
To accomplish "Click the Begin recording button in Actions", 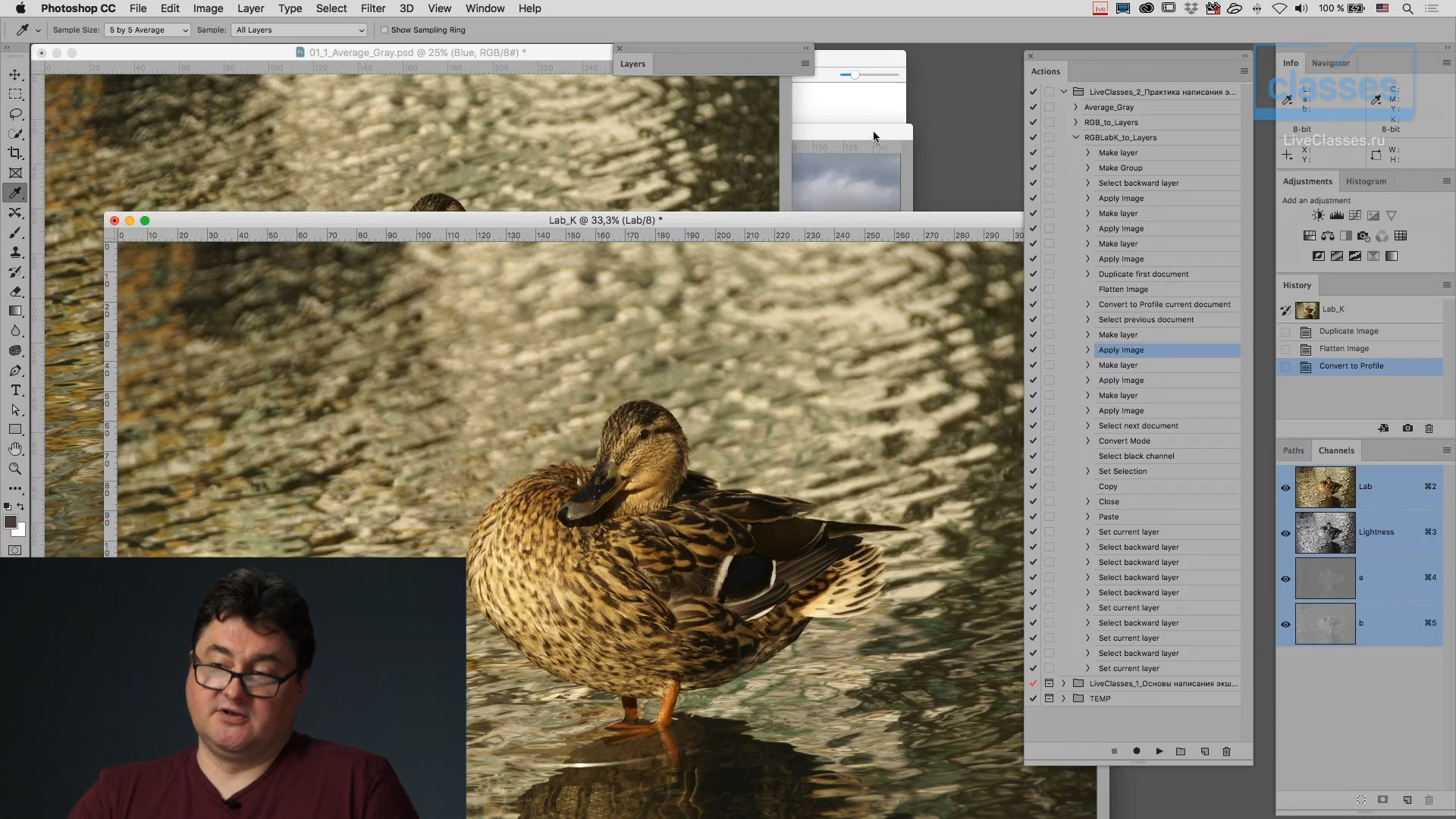I will (x=1136, y=752).
